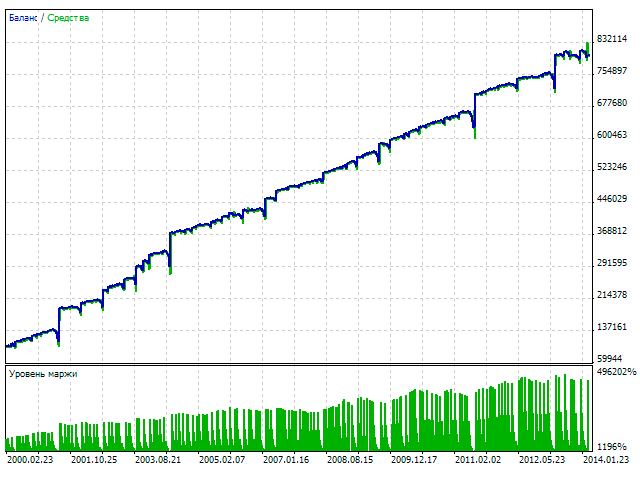The height and width of the screenshot is (480, 640).
Task: Click the 137161 axis value
Action: pos(612,327)
